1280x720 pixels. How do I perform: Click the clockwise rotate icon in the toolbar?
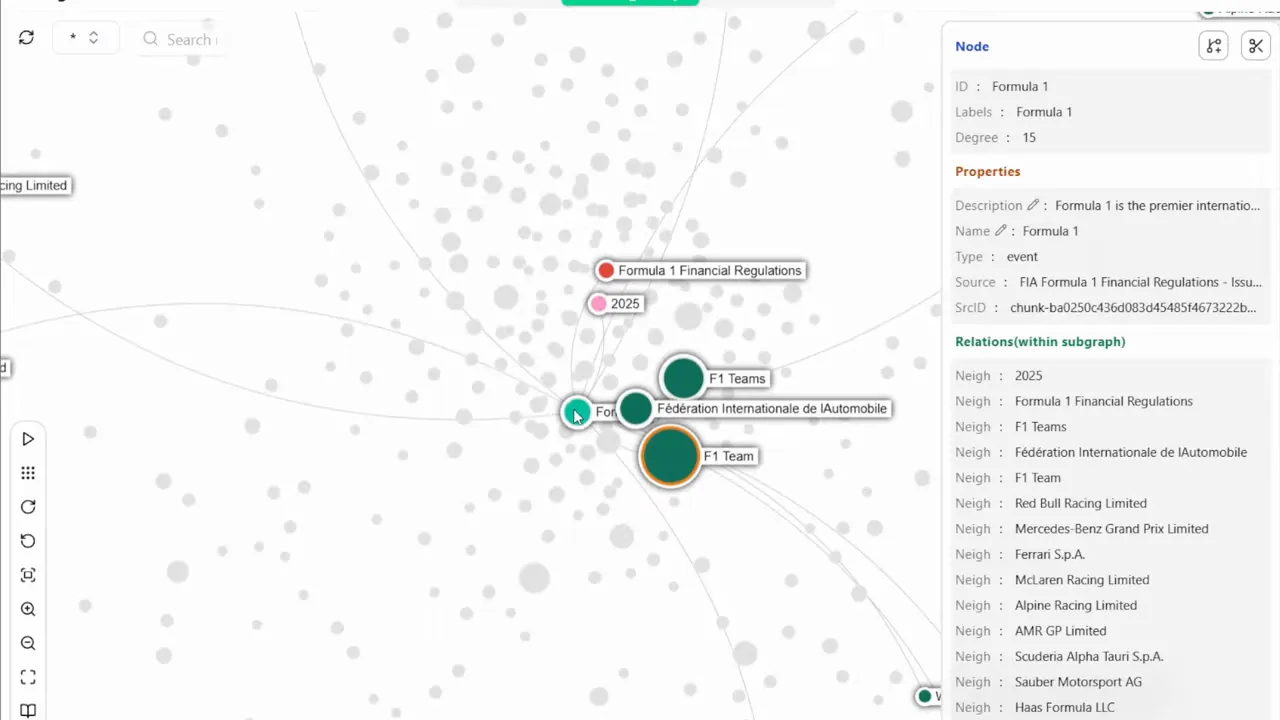tap(28, 507)
